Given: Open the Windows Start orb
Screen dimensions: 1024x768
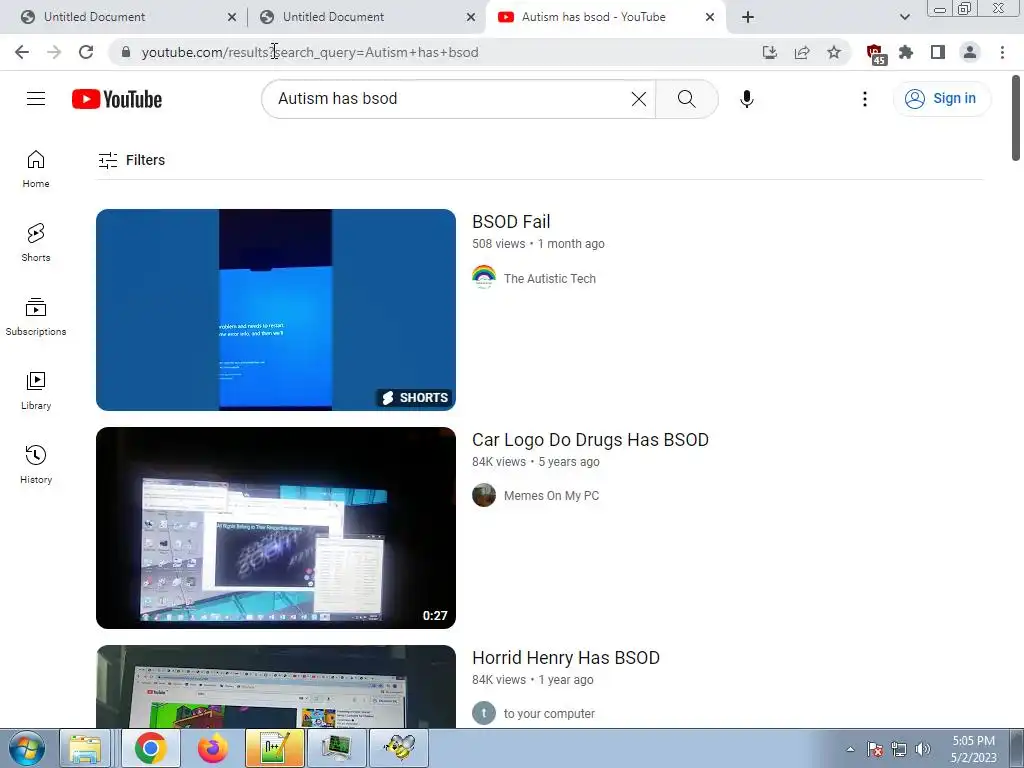Looking at the screenshot, I should 26,748.
